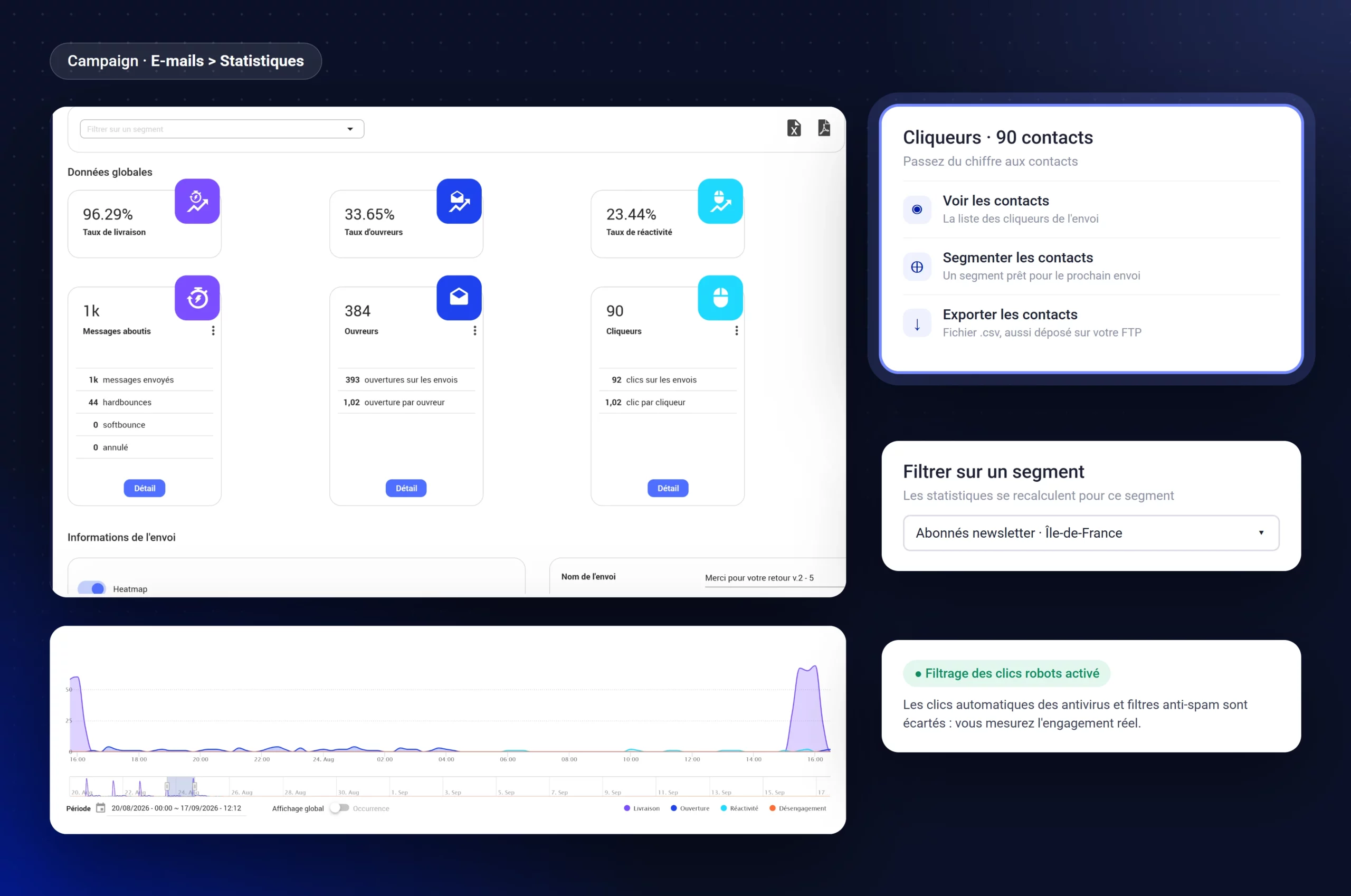Toggle Affichage global / Occurrence switch

click(339, 808)
